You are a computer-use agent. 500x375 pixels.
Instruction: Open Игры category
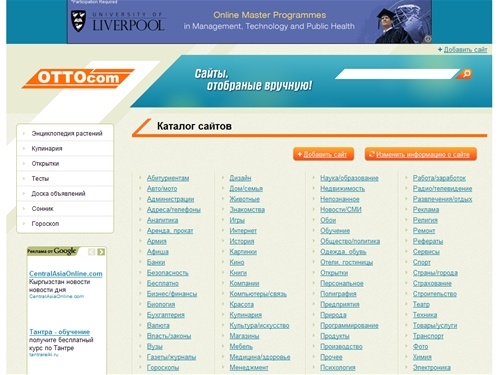(x=237, y=220)
